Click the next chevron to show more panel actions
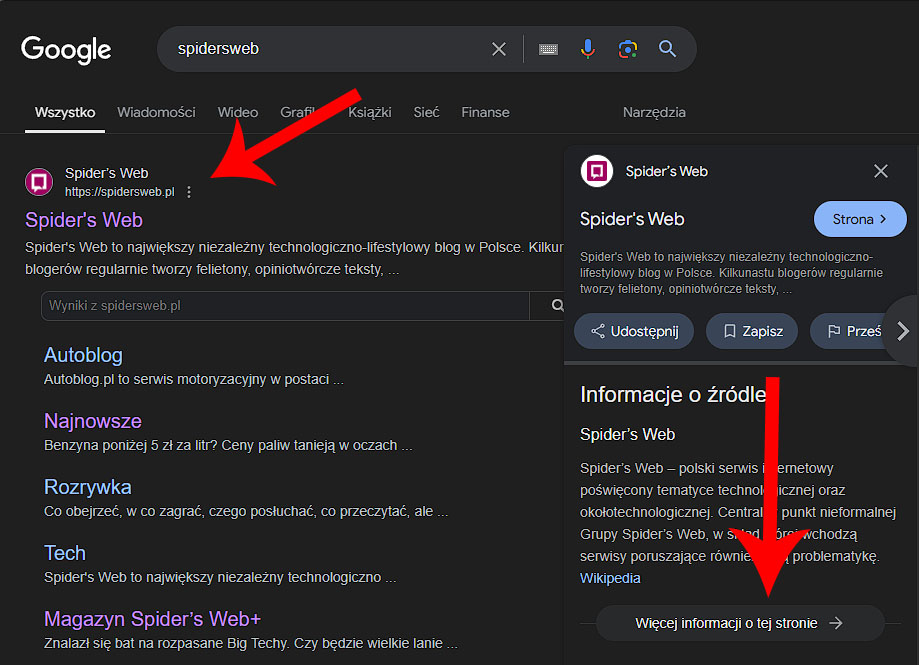Image resolution: width=919 pixels, height=665 pixels. coord(903,331)
